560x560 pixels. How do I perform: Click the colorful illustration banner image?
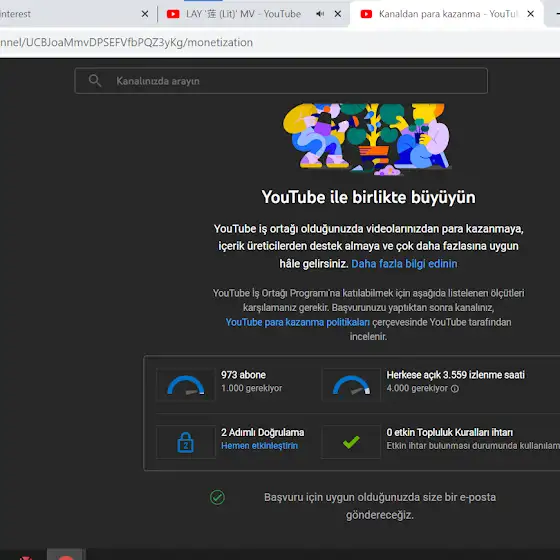367,139
